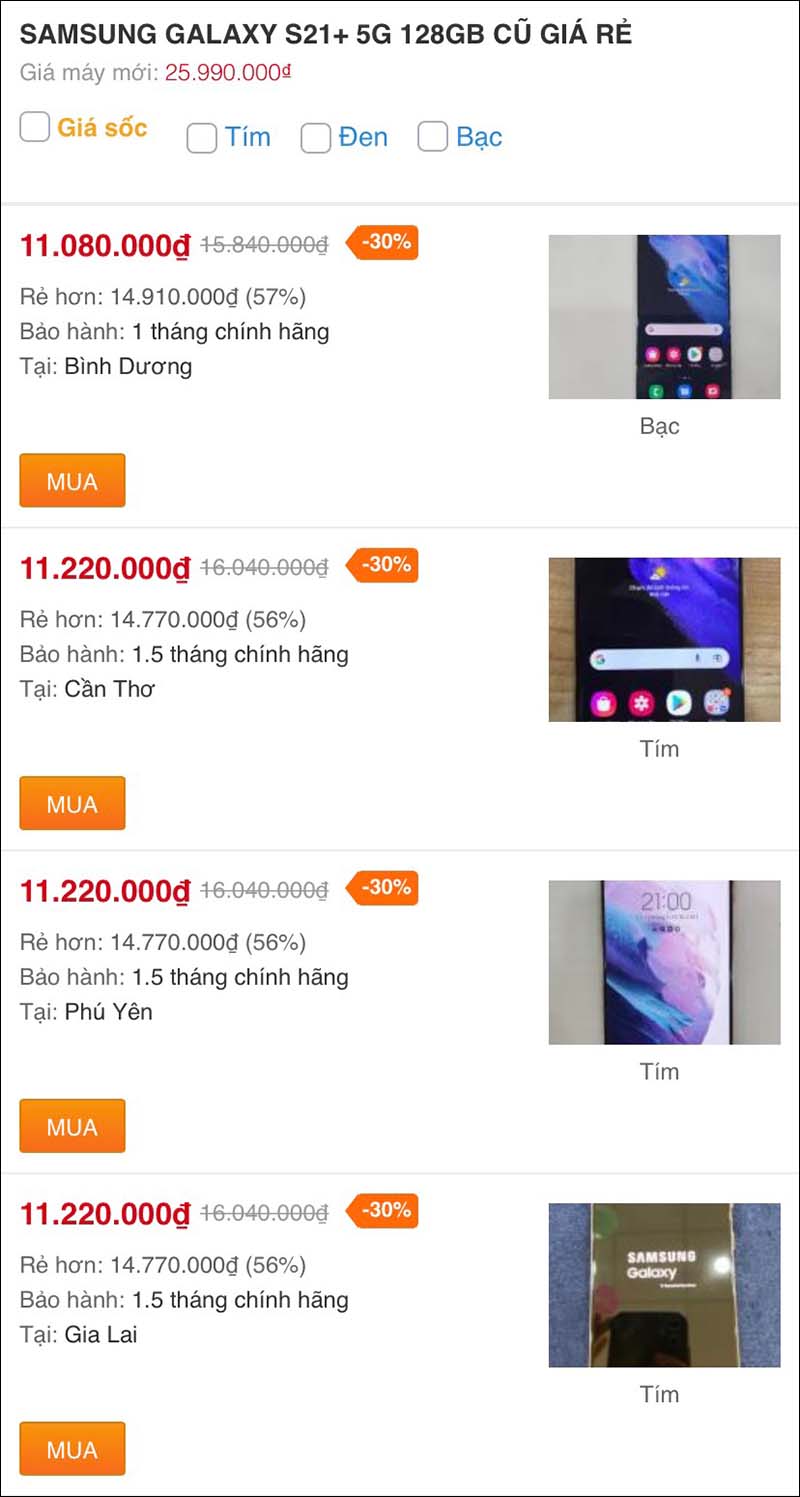Click the Gia Lai Samsung Galaxy photo
This screenshot has height=1497, width=800.
664,1285
